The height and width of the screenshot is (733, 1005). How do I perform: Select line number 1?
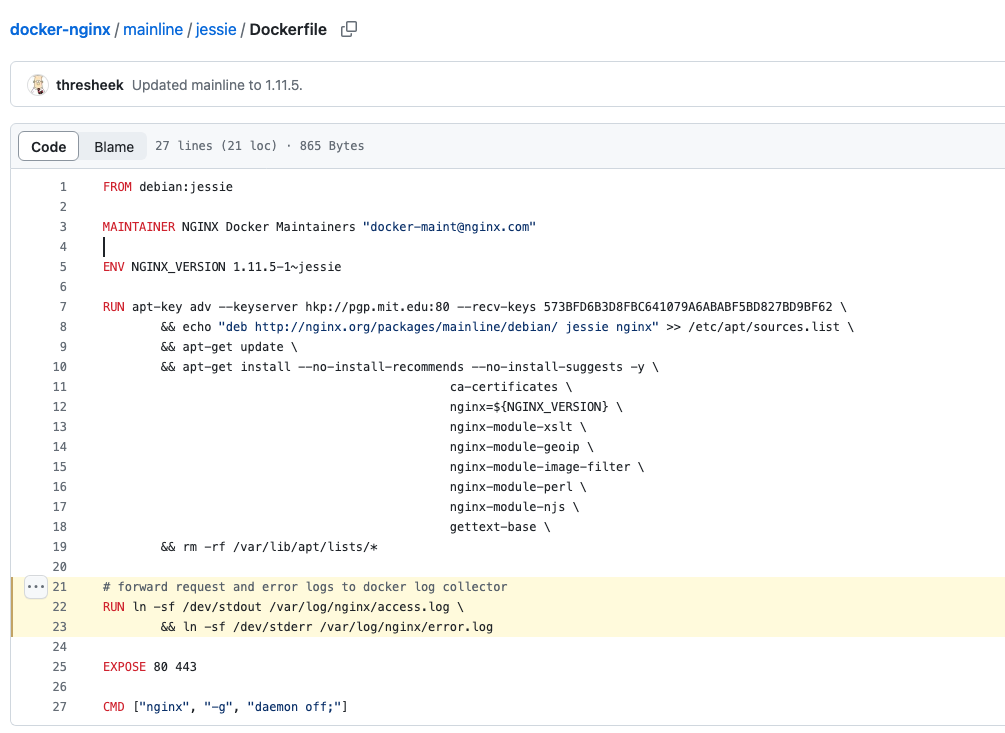pos(63,187)
